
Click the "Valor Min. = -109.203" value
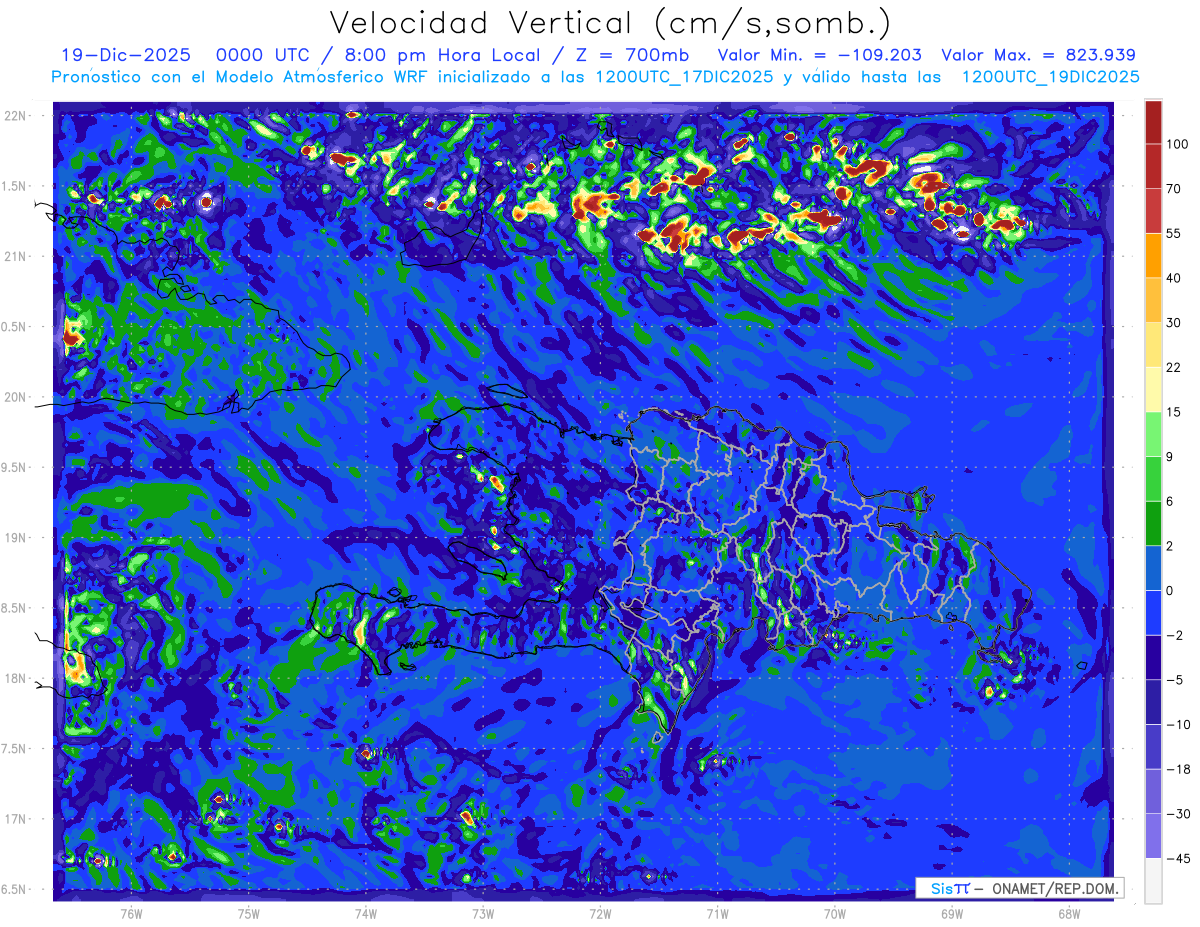tap(820, 55)
